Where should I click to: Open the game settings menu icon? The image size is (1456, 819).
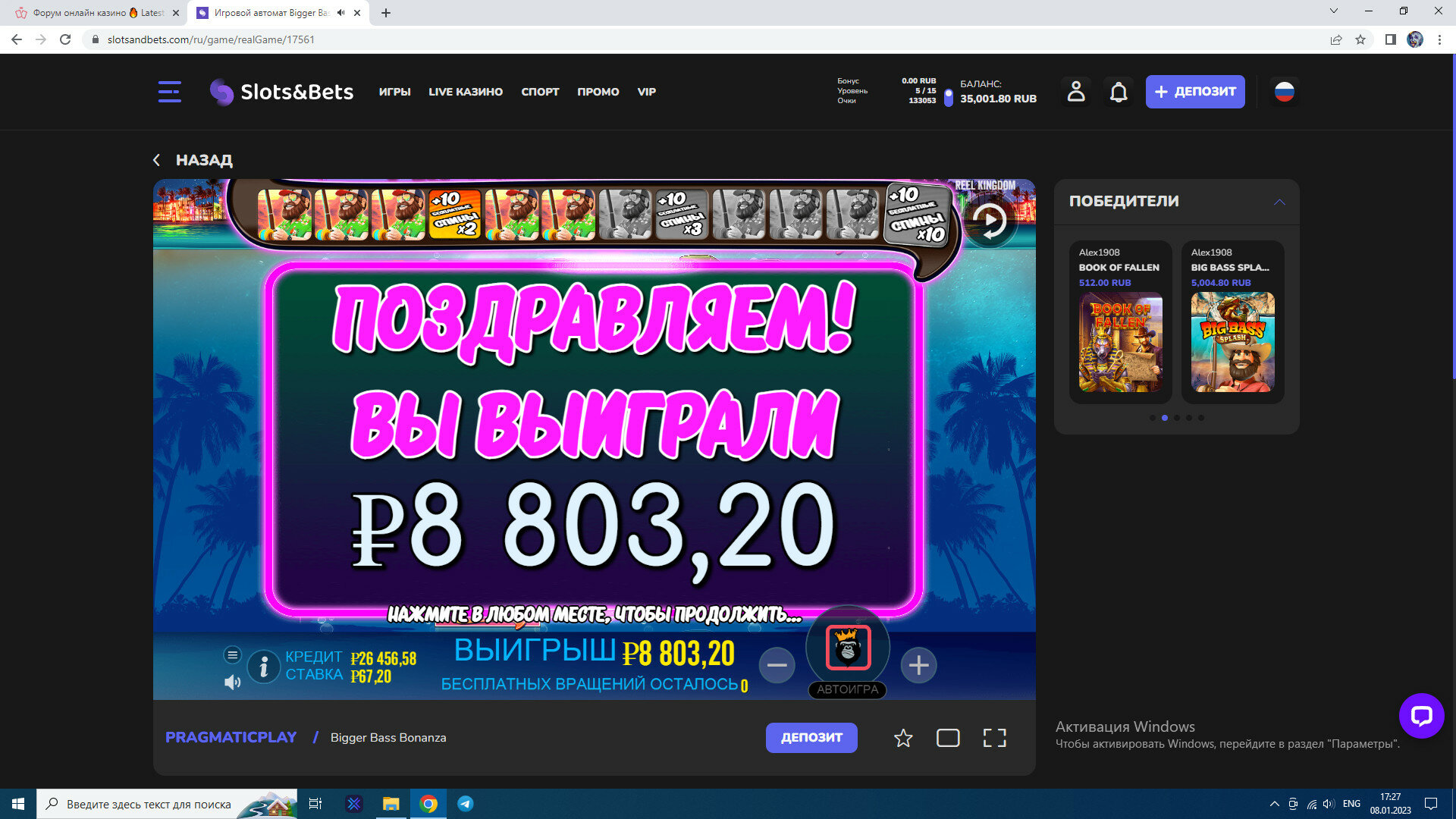click(232, 654)
